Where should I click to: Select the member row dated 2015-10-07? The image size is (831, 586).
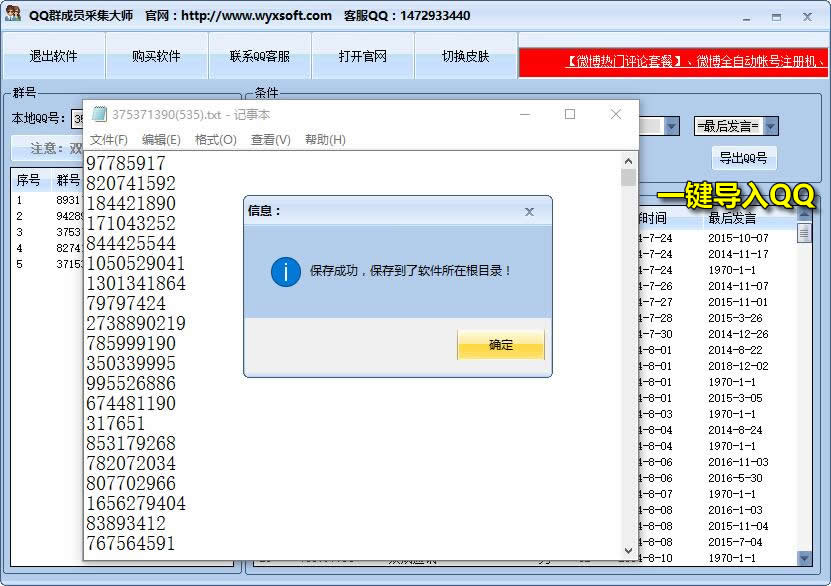pyautogui.click(x=717, y=238)
